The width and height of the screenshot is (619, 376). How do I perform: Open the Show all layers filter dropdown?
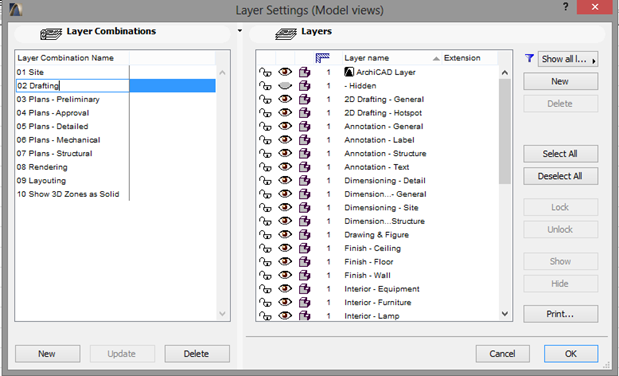568,59
